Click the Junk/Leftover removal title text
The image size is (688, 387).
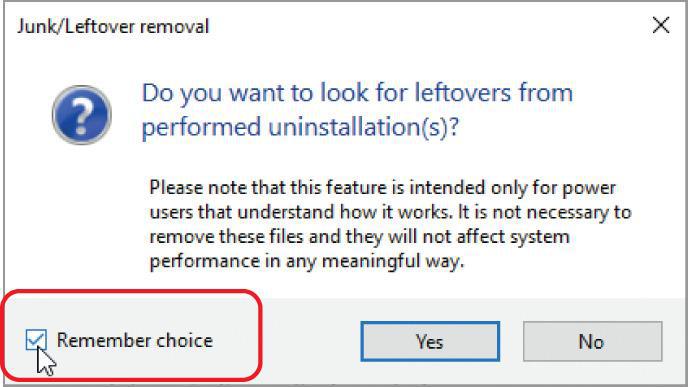click(x=113, y=26)
